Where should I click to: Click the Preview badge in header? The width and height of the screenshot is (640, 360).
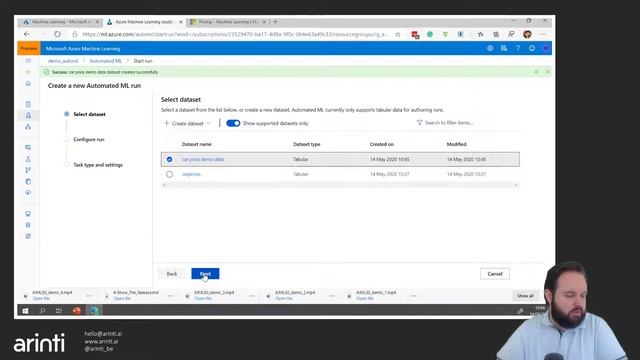pyautogui.click(x=29, y=48)
